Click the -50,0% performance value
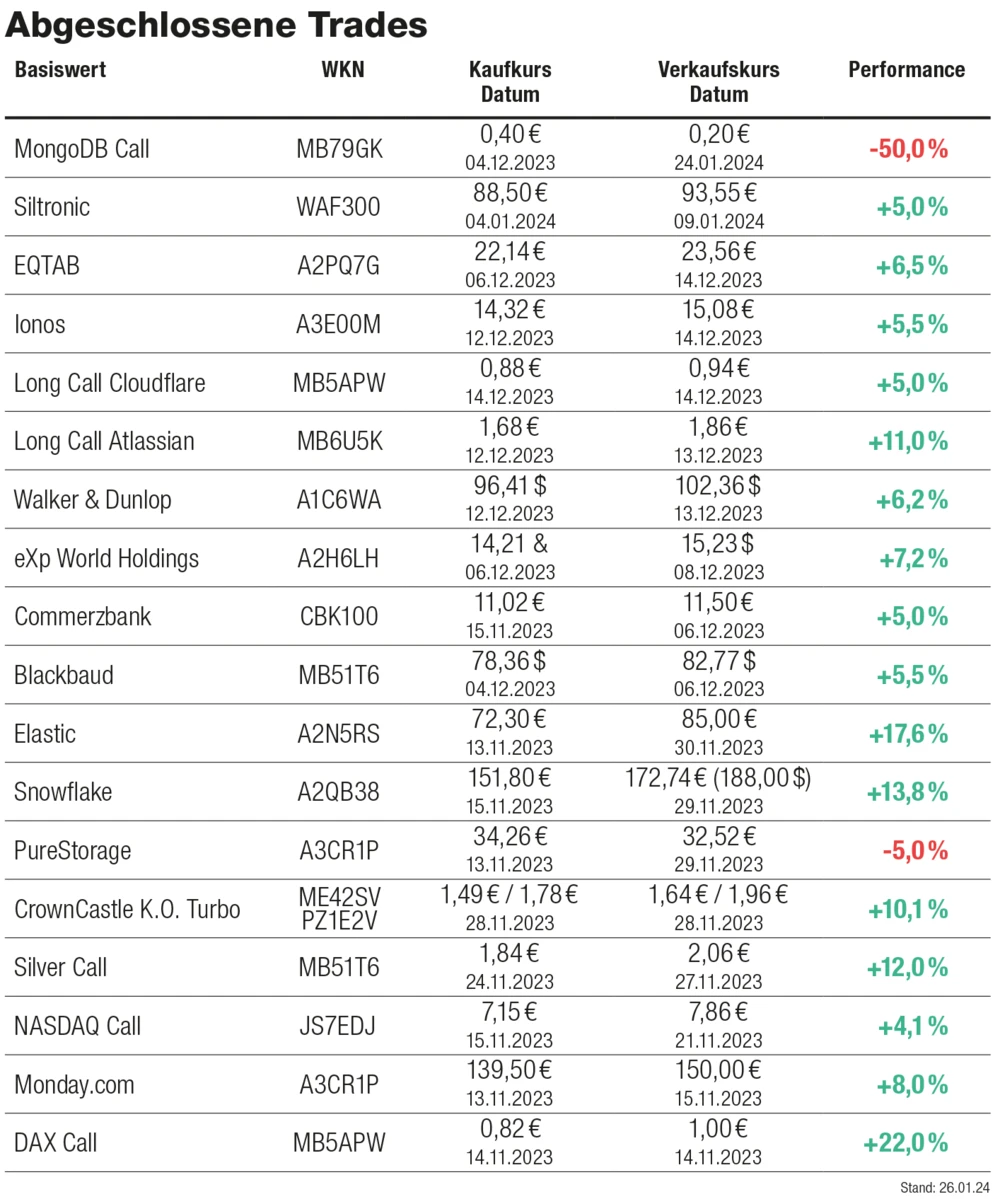This screenshot has width=1000, height=1199. click(x=908, y=150)
